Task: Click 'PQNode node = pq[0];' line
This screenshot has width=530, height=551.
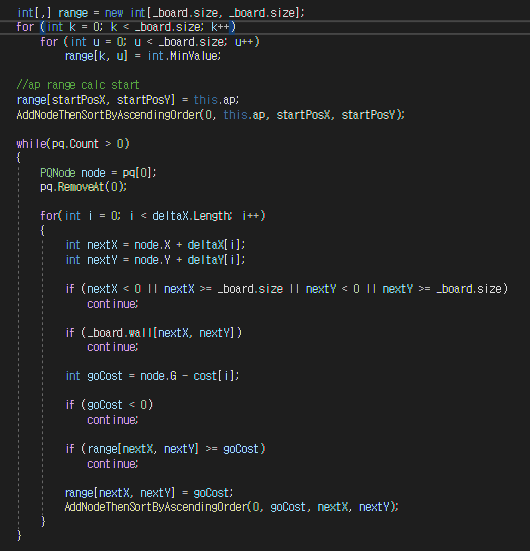Action: click(98, 173)
